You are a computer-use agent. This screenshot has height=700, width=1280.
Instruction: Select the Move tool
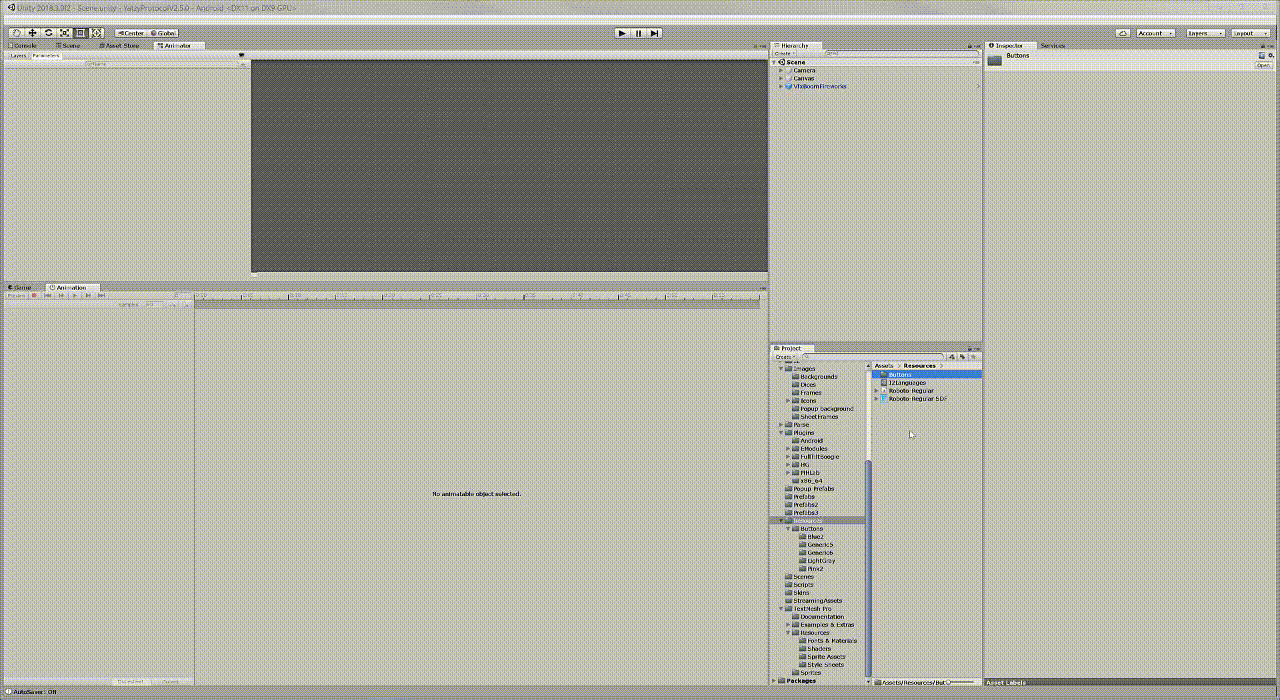(x=32, y=33)
